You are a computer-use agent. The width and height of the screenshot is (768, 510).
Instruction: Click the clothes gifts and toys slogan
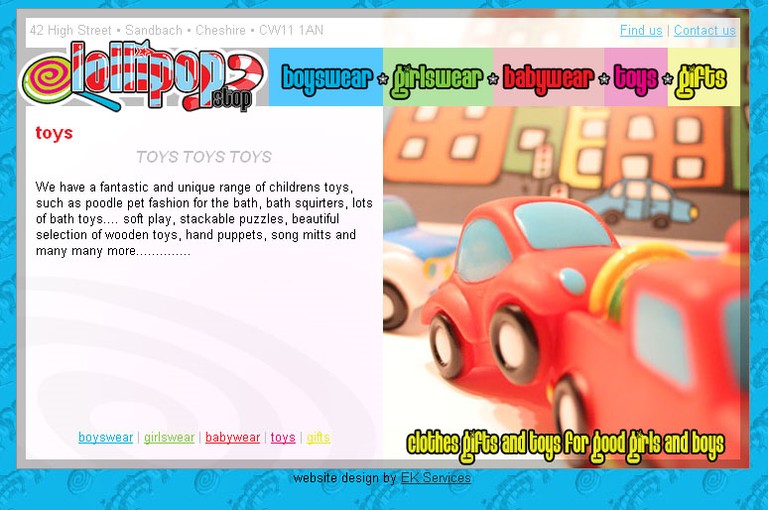565,445
